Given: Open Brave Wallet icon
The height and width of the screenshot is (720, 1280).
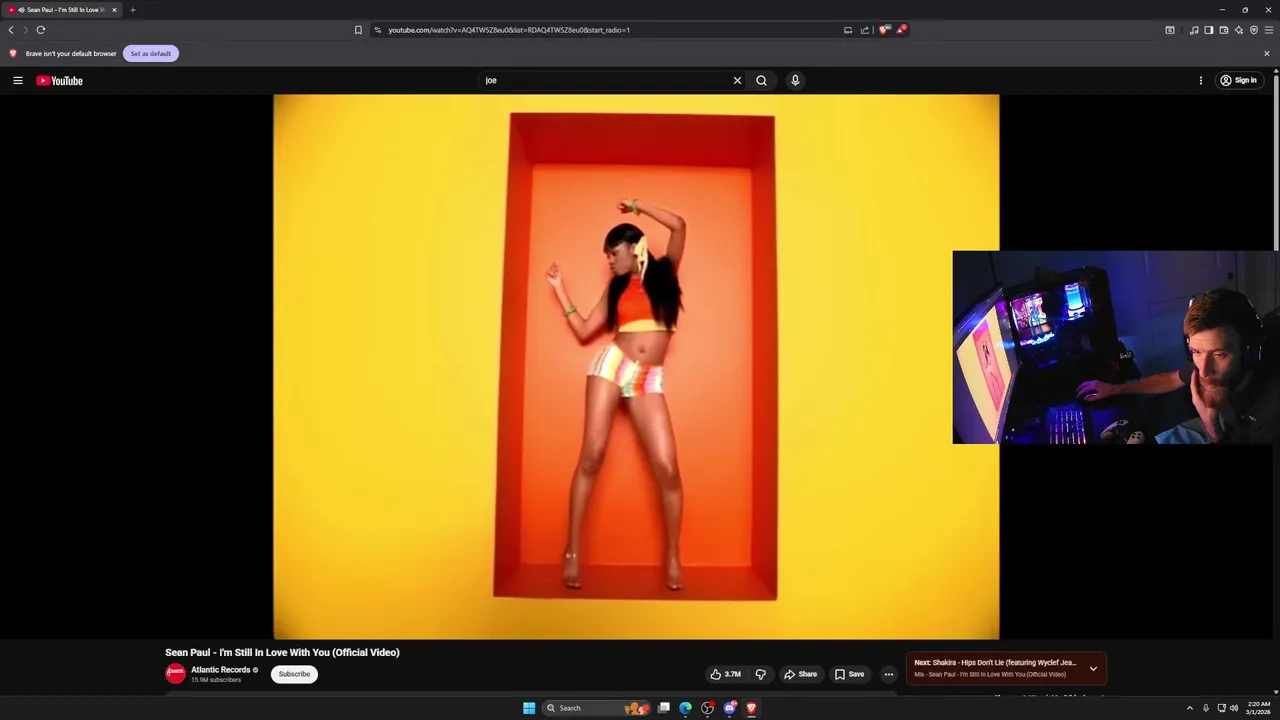Looking at the screenshot, I should tap(1224, 30).
